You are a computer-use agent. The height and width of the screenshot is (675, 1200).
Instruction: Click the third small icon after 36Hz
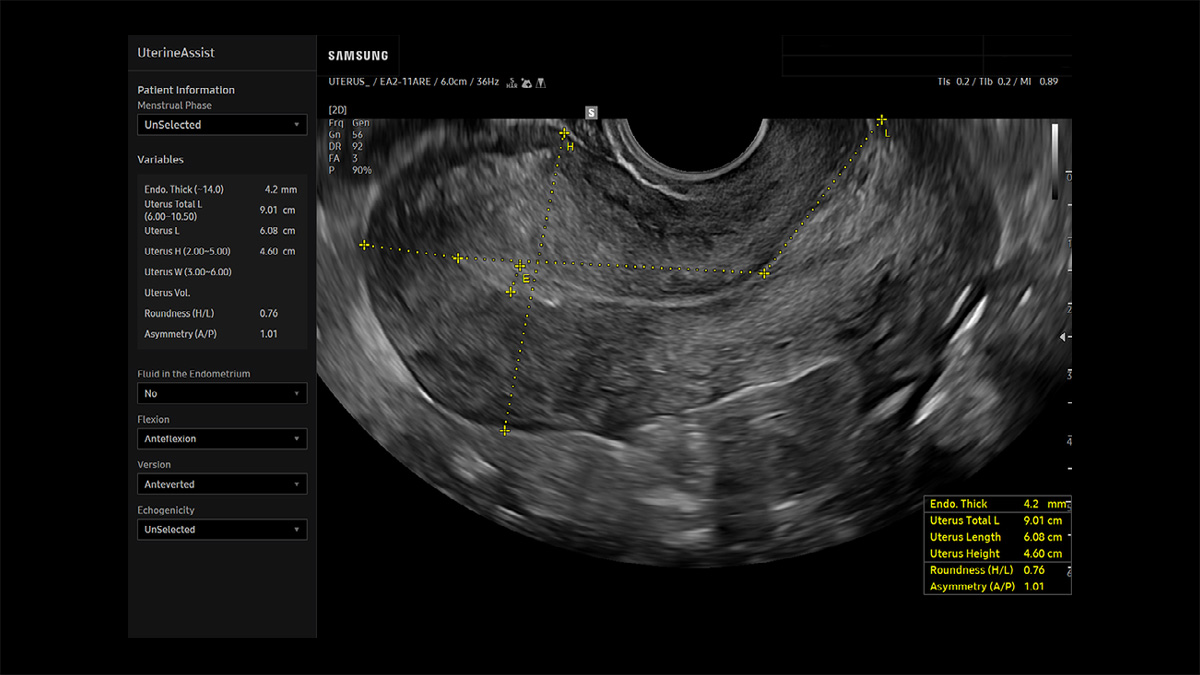point(541,83)
